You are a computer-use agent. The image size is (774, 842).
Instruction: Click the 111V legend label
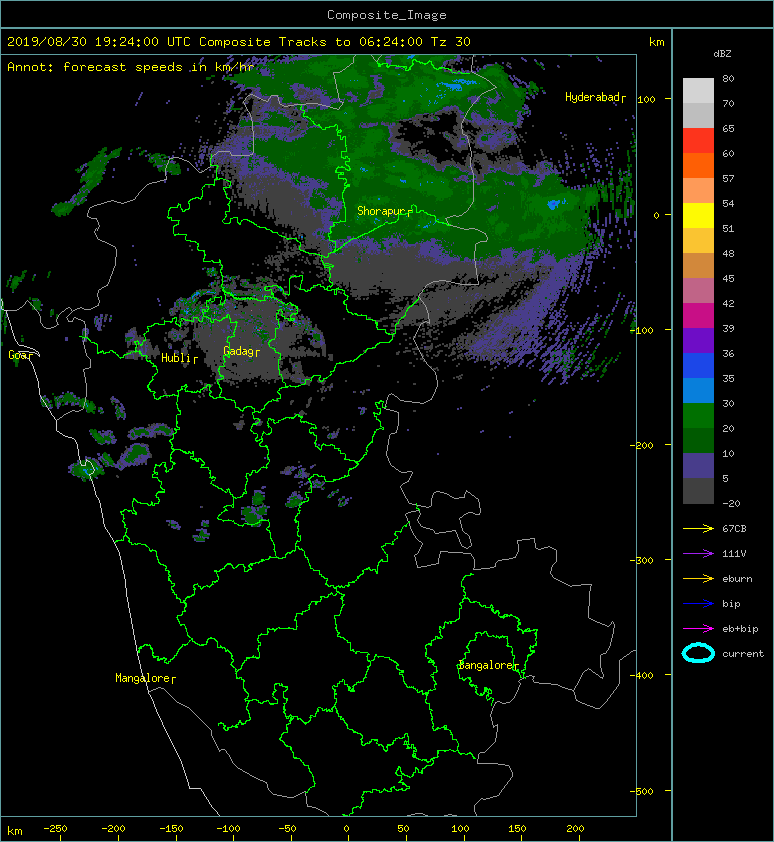click(734, 554)
